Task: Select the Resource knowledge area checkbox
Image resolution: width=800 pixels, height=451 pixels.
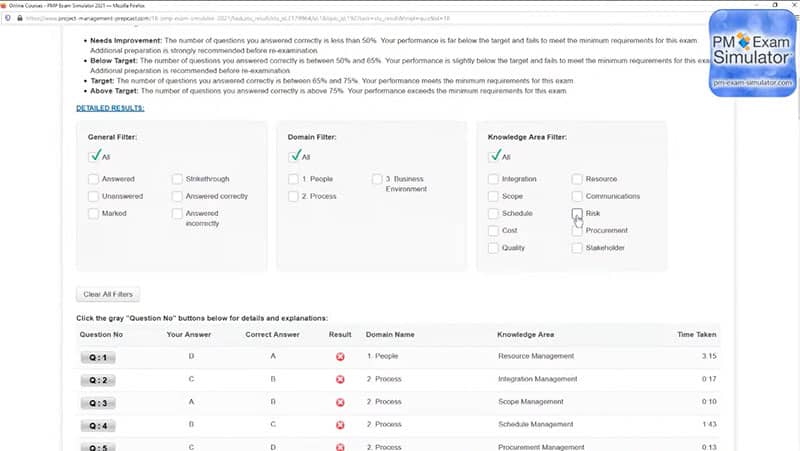Action: pos(577,179)
